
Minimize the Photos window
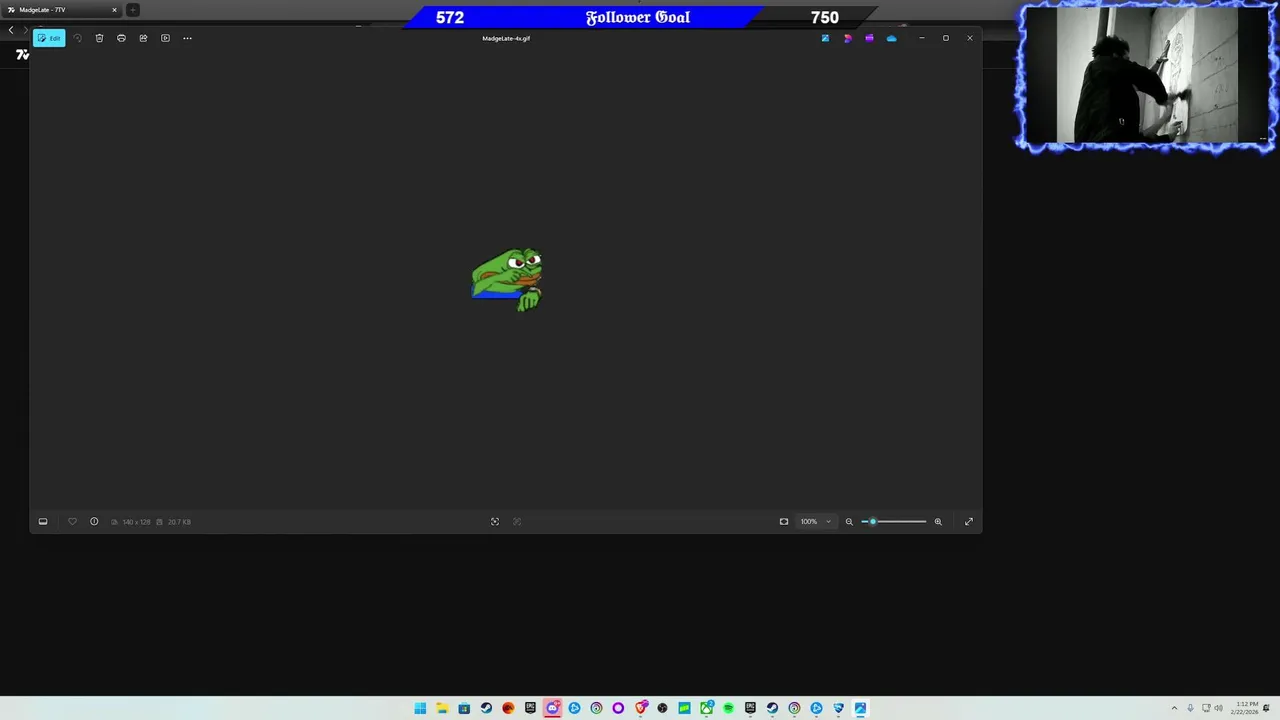click(921, 38)
